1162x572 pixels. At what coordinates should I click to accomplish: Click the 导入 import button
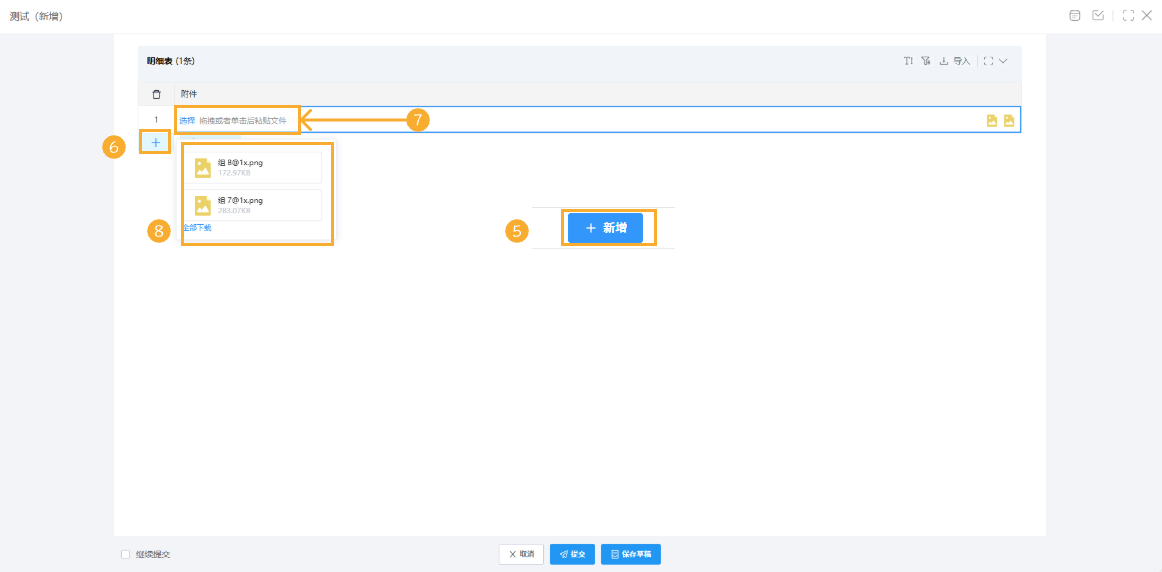point(956,61)
